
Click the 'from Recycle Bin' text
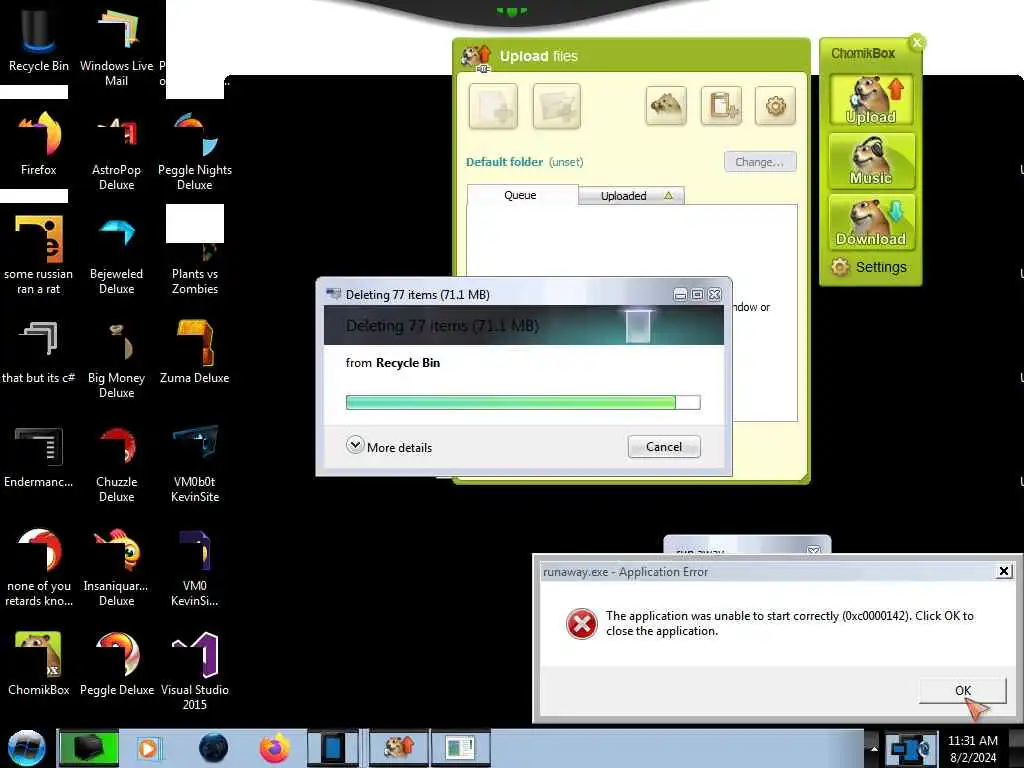(x=392, y=362)
